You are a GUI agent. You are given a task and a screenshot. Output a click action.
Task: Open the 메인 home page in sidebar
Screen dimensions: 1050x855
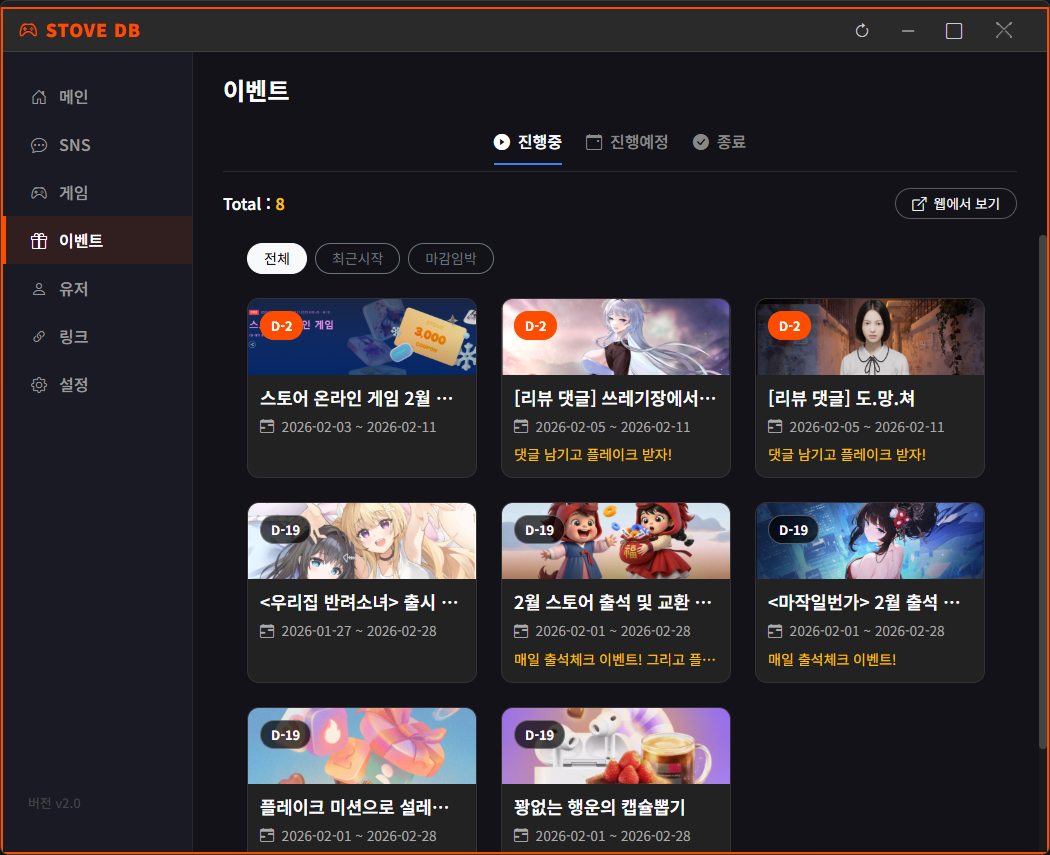pyautogui.click(x=73, y=97)
